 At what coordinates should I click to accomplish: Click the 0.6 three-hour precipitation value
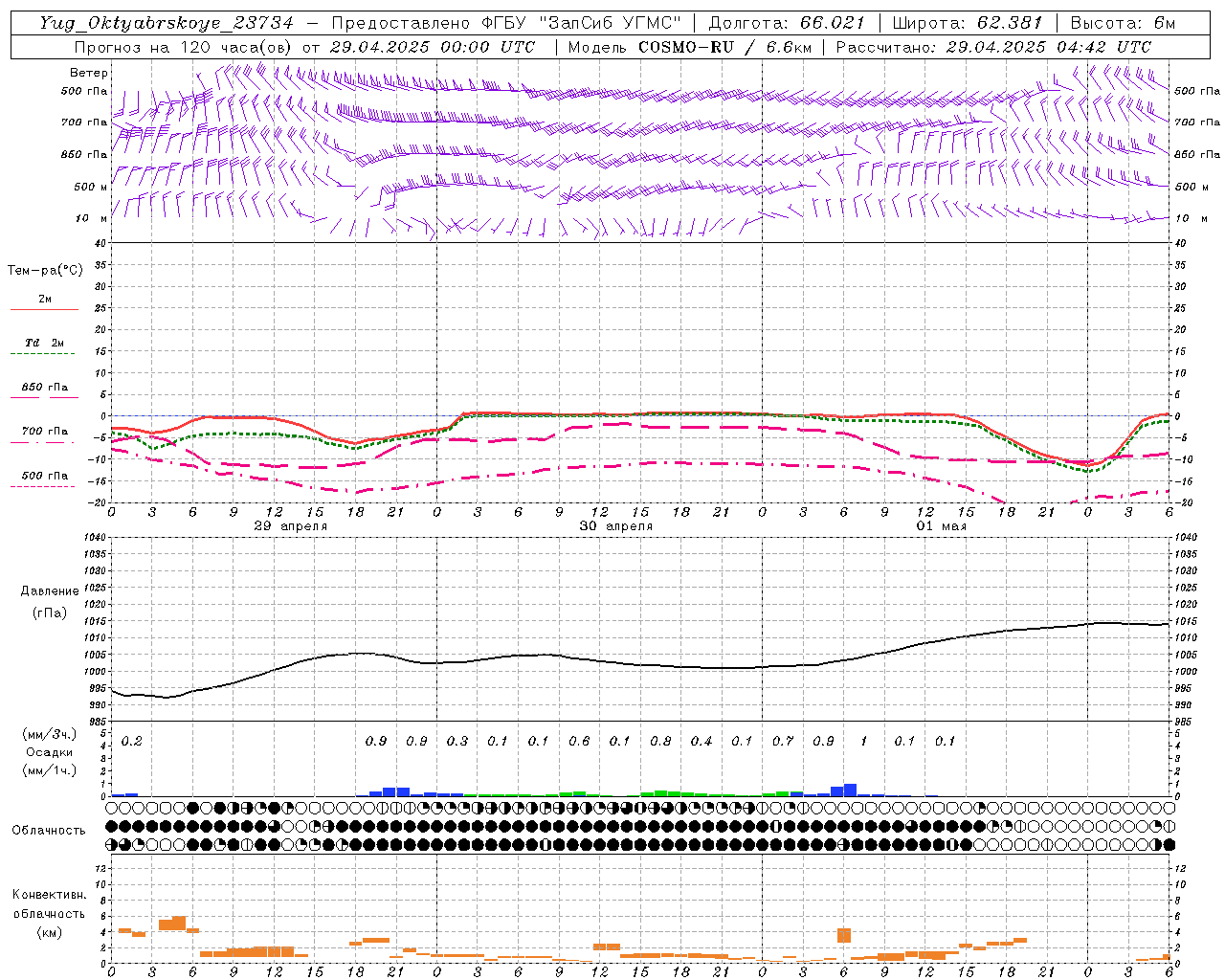(579, 741)
